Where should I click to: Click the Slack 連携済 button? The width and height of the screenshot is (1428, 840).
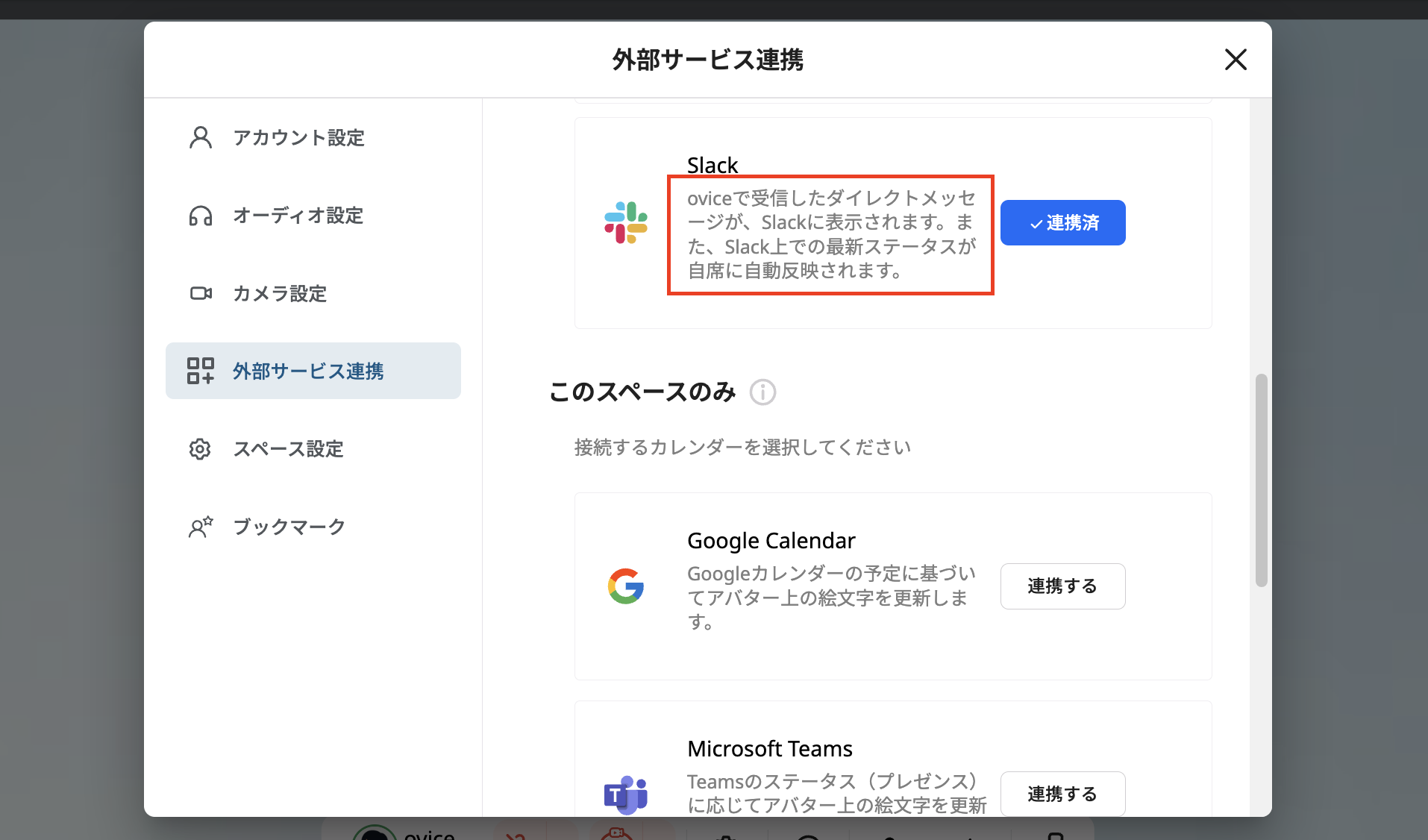1062,222
